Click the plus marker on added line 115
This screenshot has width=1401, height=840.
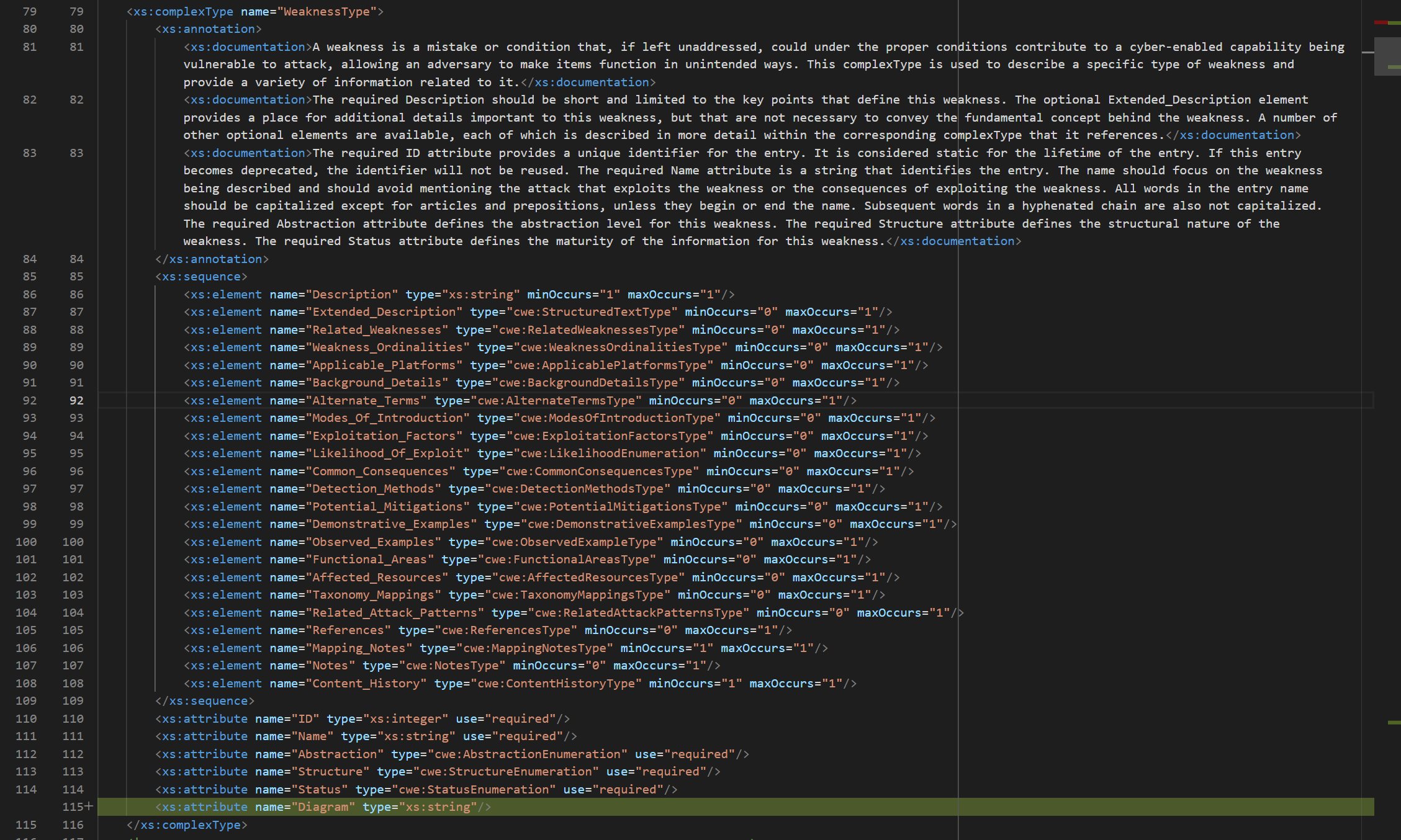point(89,806)
